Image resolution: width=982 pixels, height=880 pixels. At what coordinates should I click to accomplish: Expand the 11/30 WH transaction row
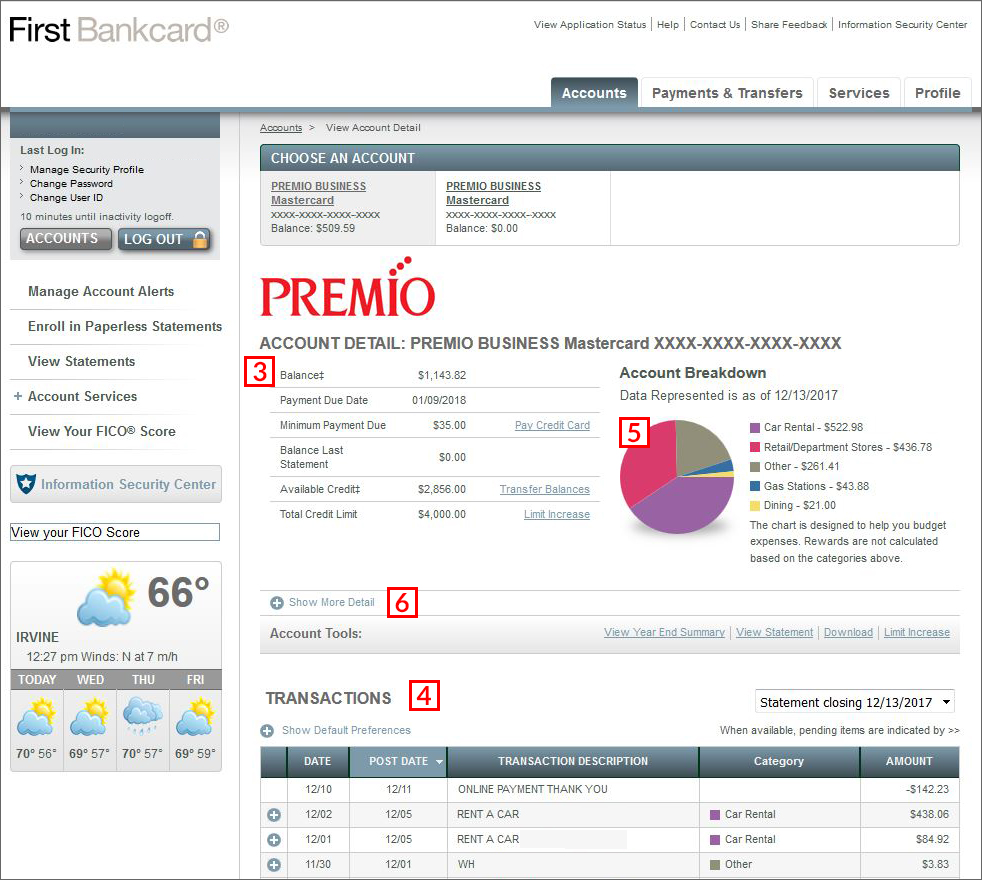pyautogui.click(x=274, y=865)
